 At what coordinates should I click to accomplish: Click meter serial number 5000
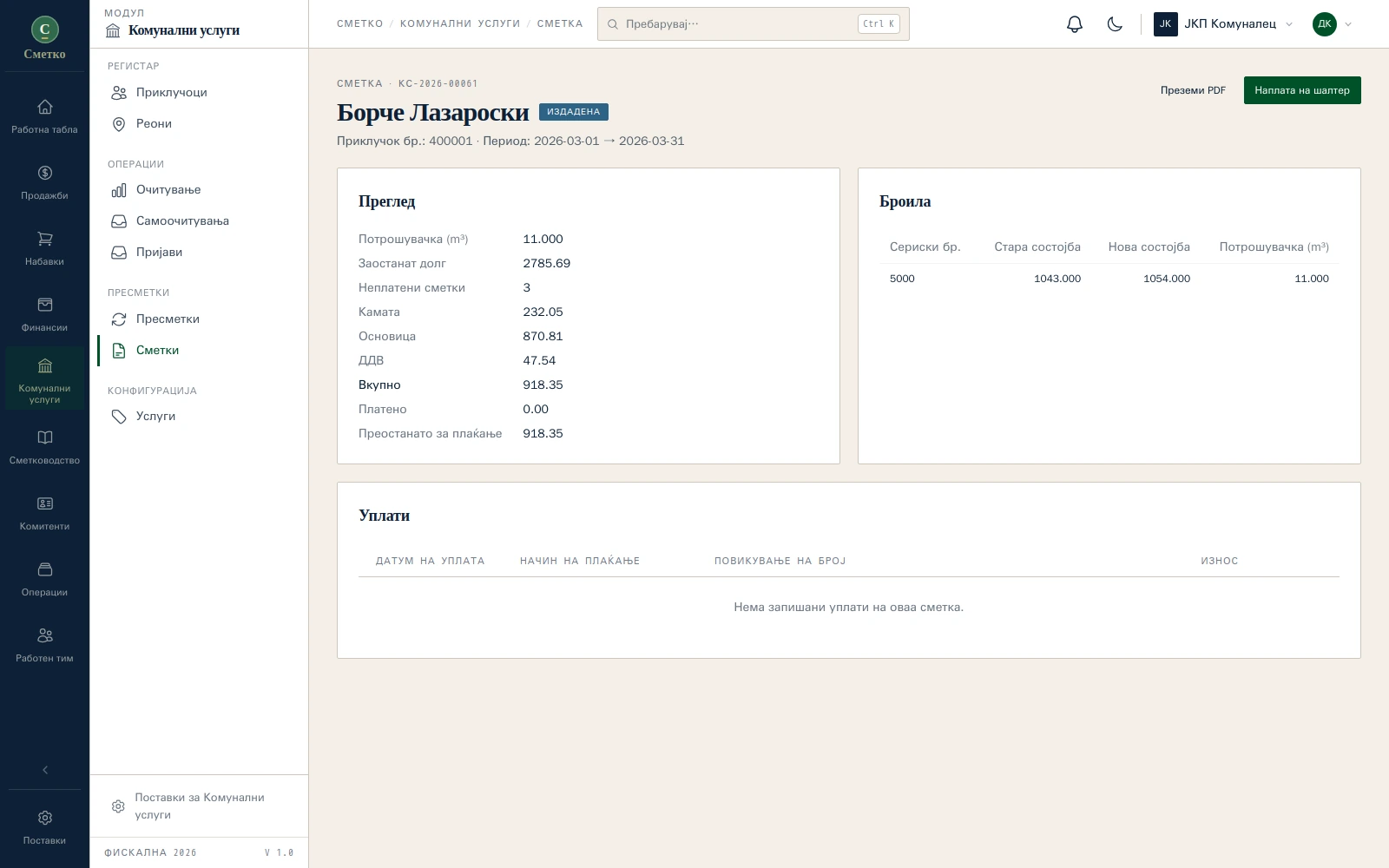point(902,279)
